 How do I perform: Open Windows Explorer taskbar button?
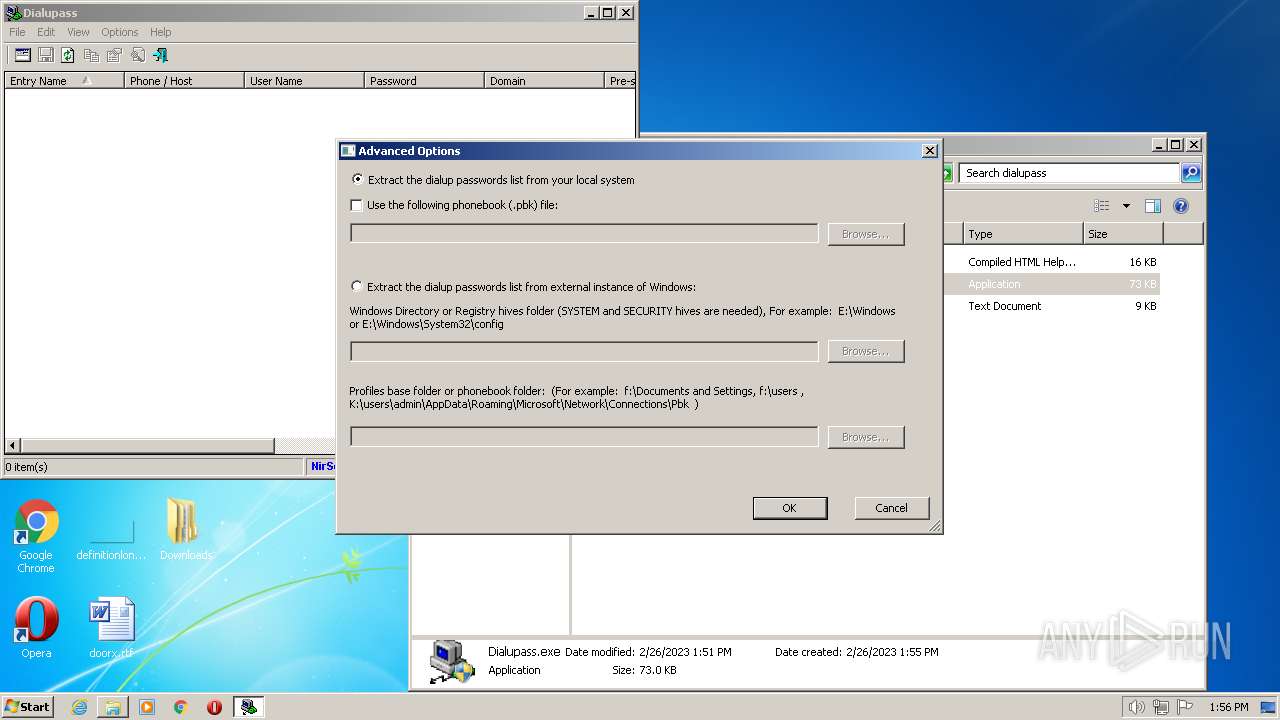point(113,707)
